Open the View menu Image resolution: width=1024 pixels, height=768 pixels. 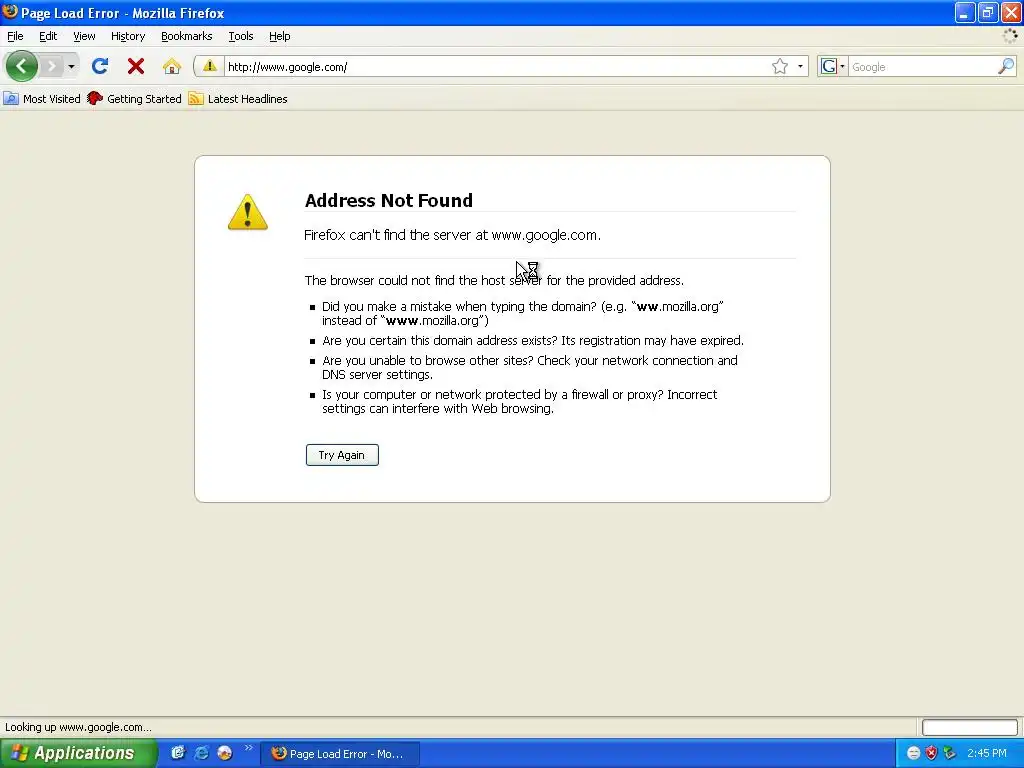84,37
